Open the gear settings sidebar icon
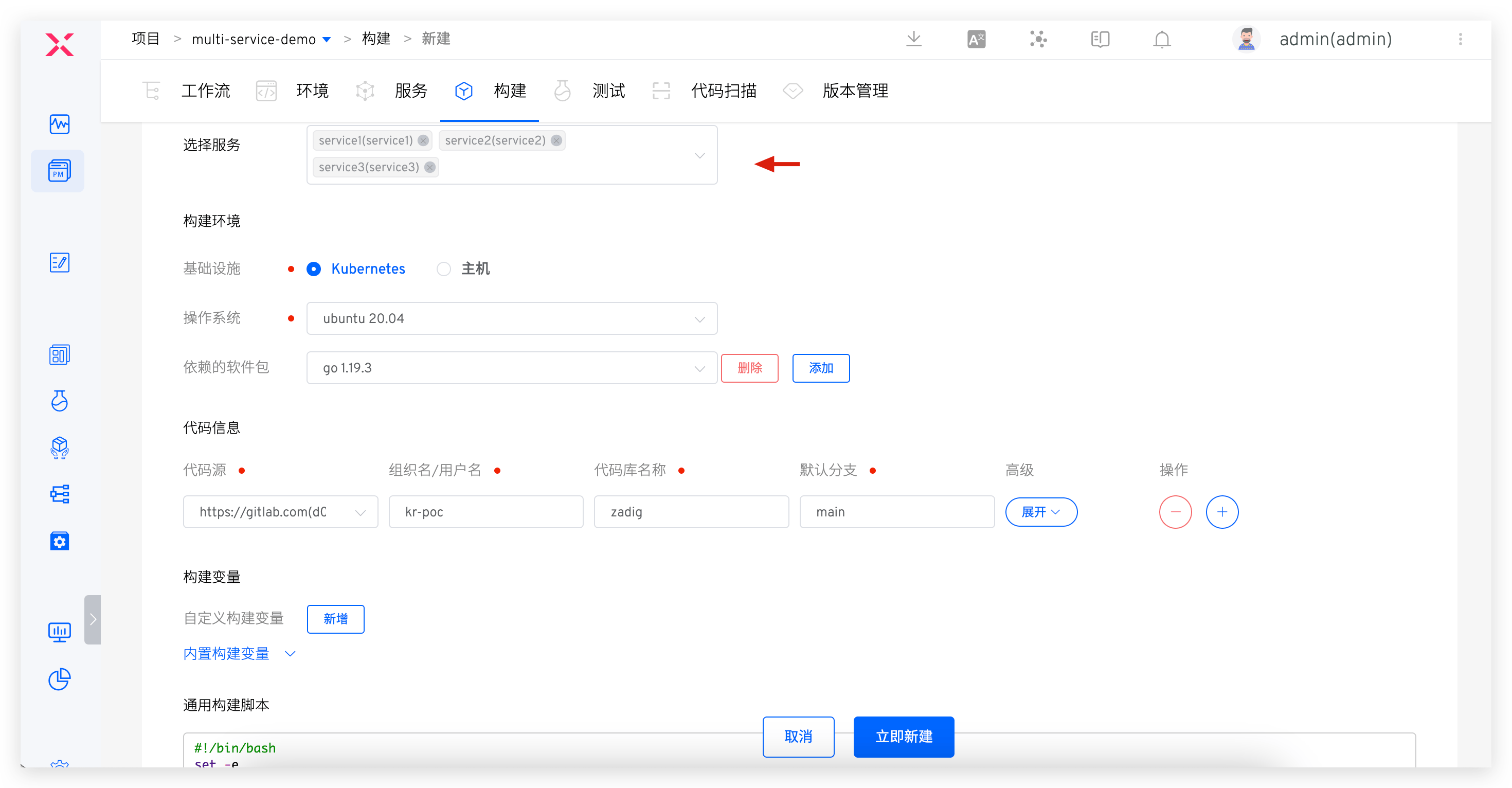1512x788 pixels. [x=59, y=541]
